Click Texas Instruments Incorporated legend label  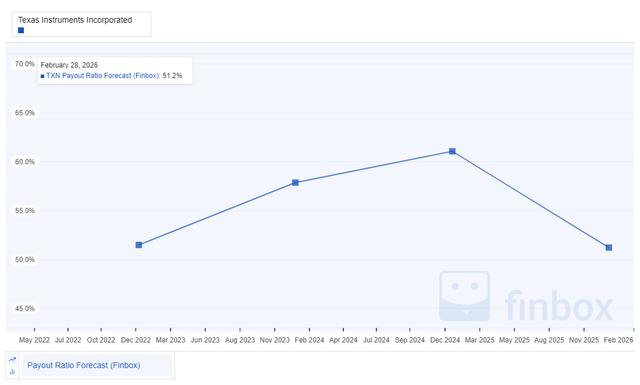[75, 20]
